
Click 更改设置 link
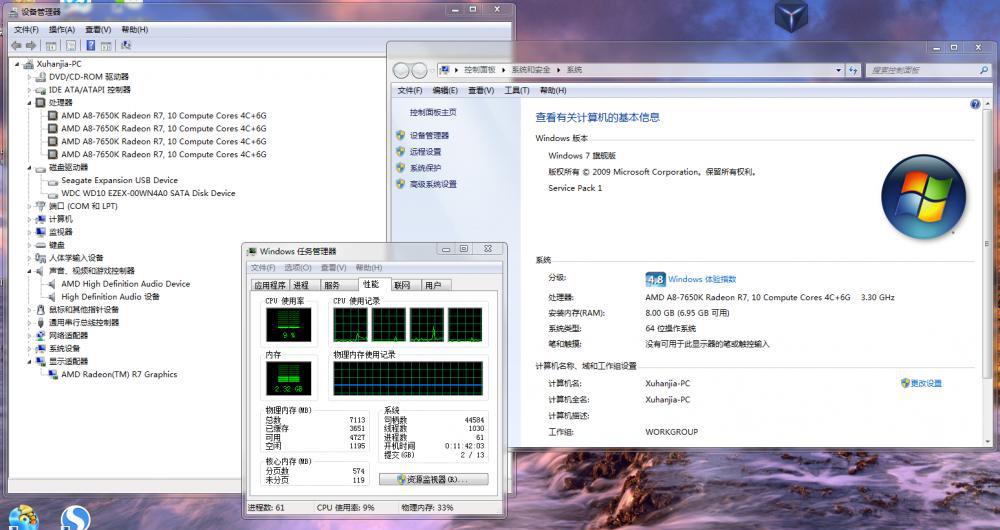pyautogui.click(x=926, y=383)
